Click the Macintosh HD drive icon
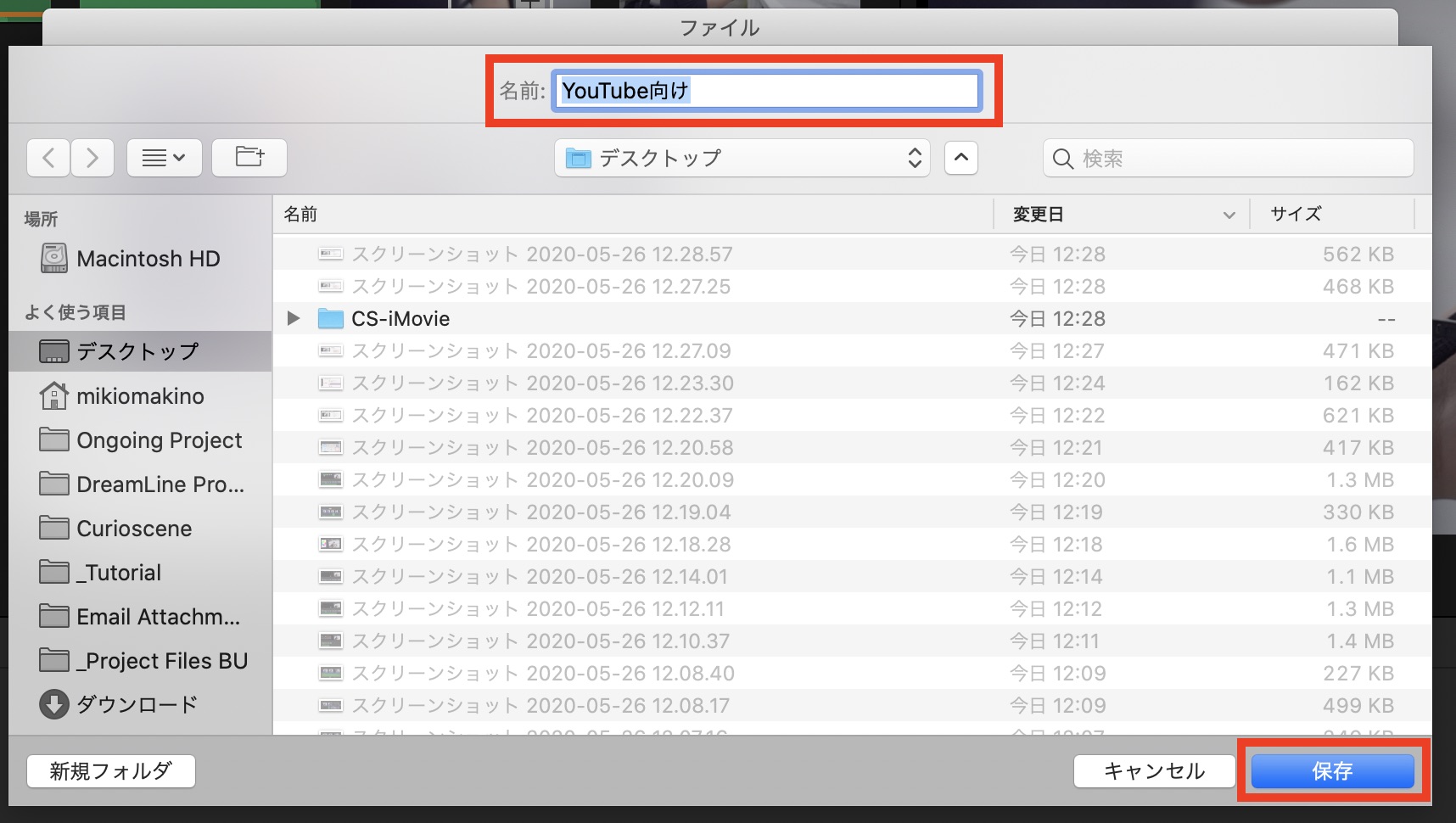The width and height of the screenshot is (1456, 823). coord(54,258)
